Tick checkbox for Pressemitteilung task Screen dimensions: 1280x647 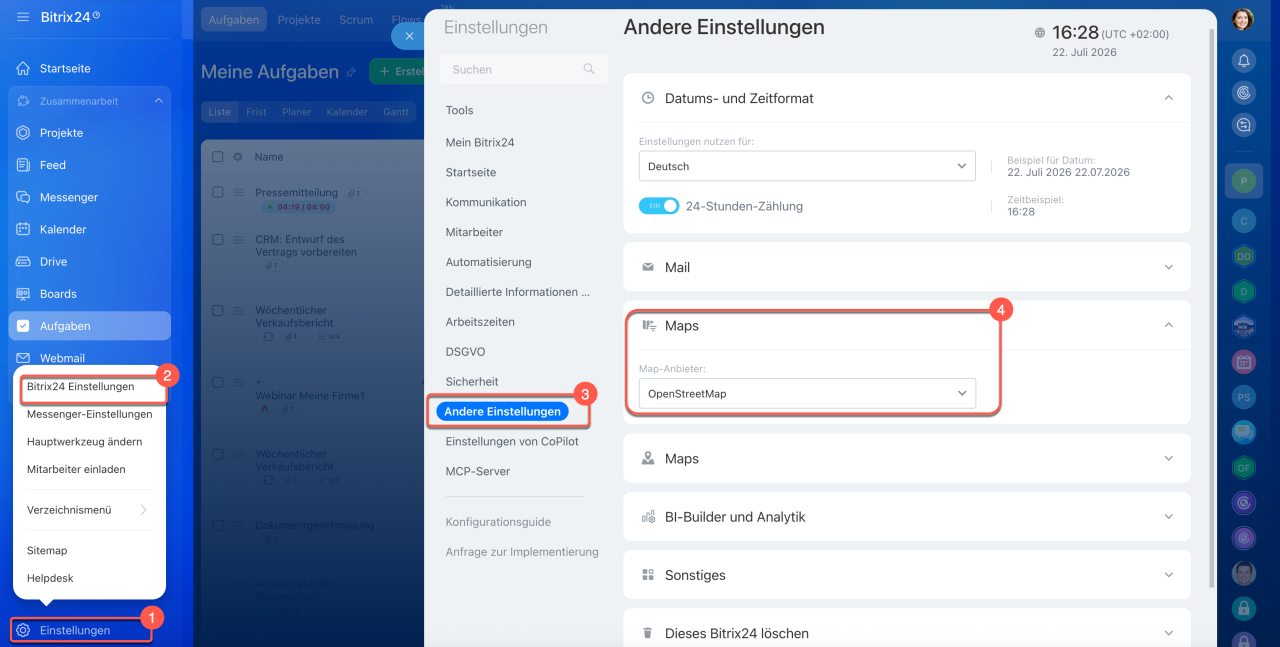click(x=218, y=192)
